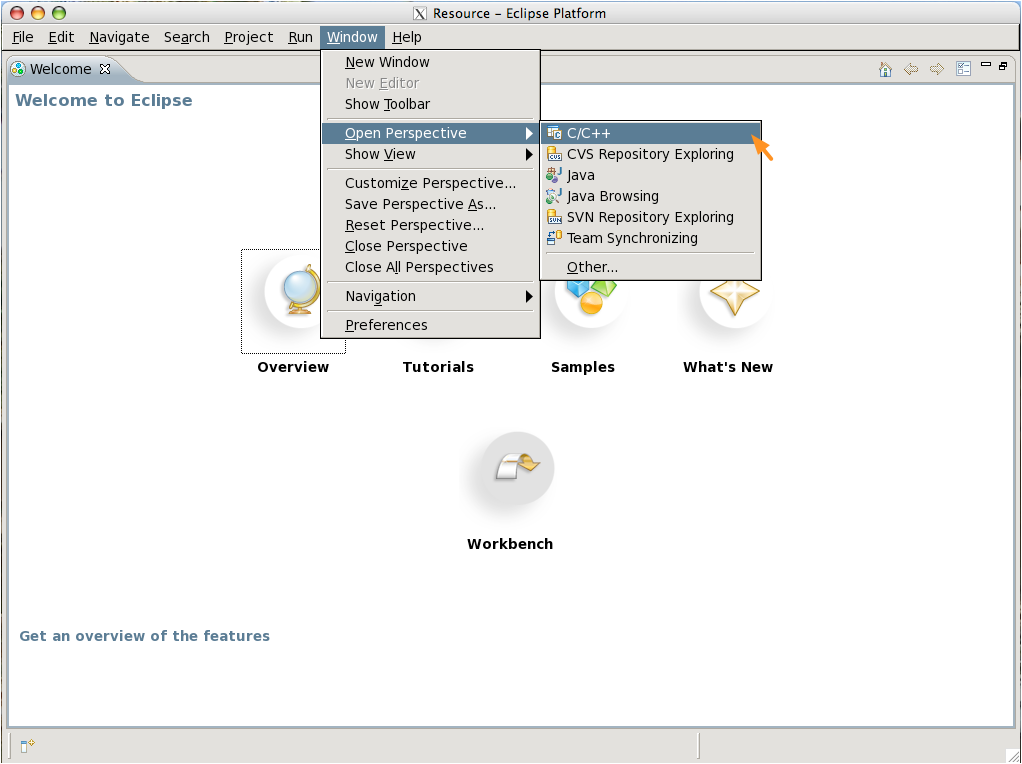This screenshot has height=764, width=1022.
Task: Click the Samples link label
Action: pos(583,367)
